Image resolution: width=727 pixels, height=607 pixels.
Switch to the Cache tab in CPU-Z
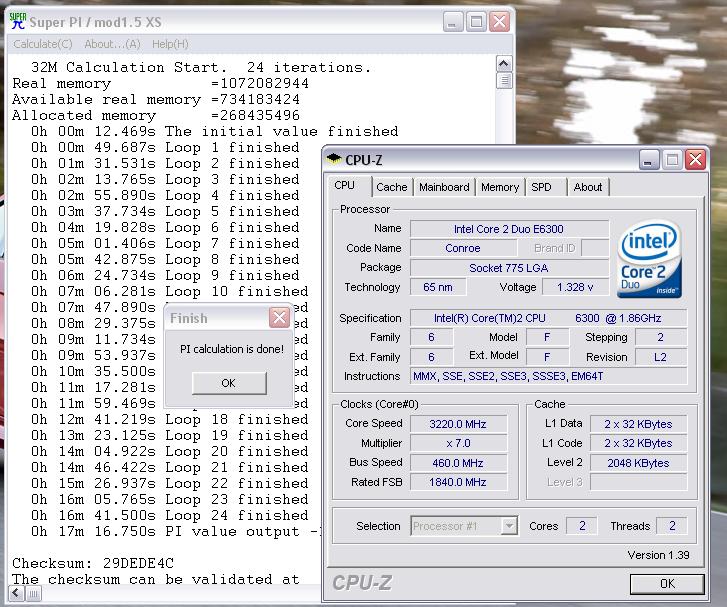[392, 187]
